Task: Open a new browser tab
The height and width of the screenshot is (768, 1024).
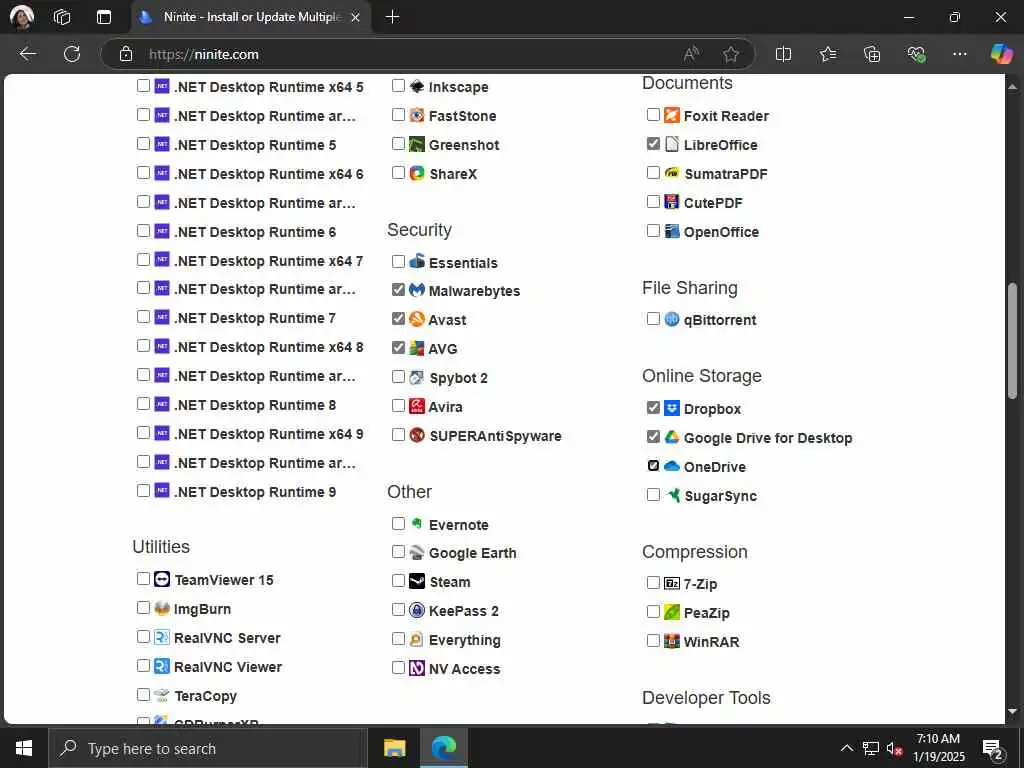Action: 392,17
